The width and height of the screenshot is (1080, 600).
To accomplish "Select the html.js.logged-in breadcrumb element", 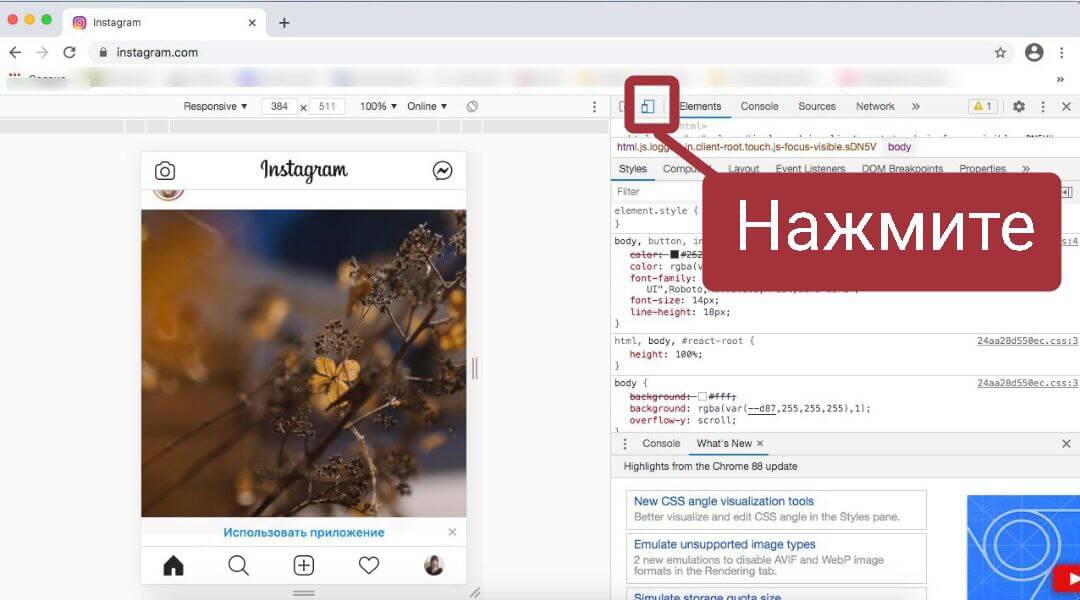I will pyautogui.click(x=746, y=147).
